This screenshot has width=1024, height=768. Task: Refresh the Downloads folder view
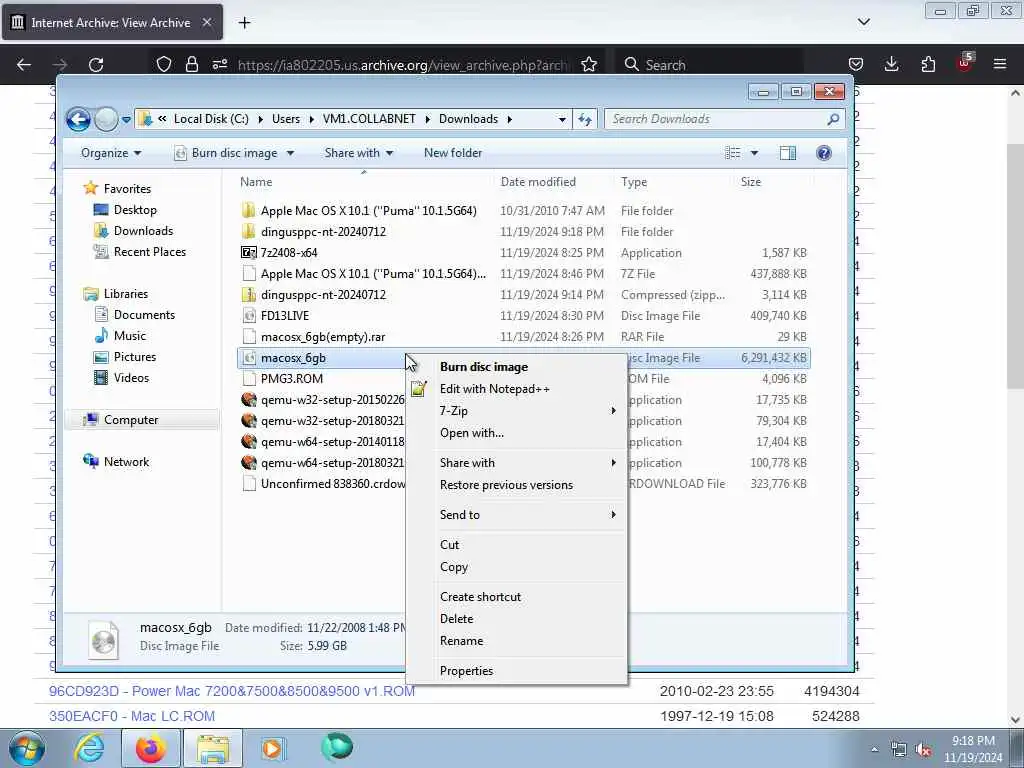[x=584, y=120]
